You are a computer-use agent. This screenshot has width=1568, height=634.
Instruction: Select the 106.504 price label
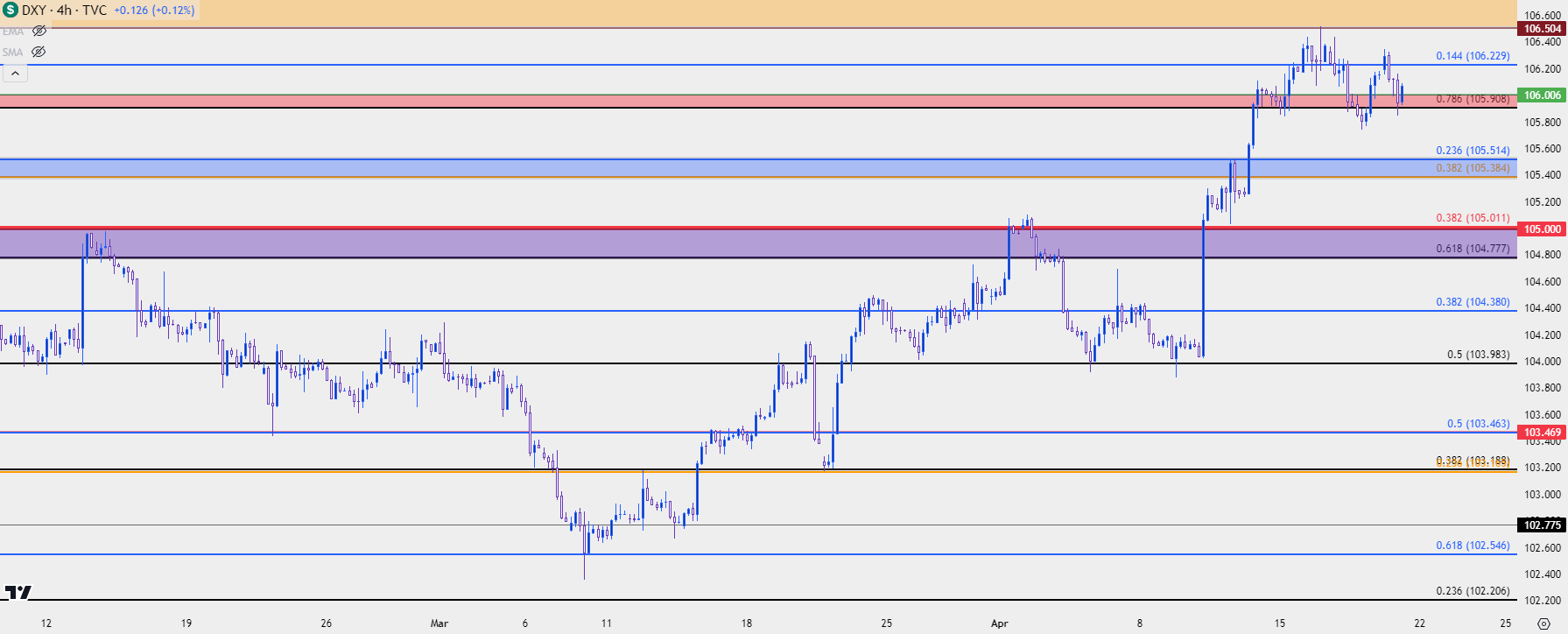[1543, 29]
